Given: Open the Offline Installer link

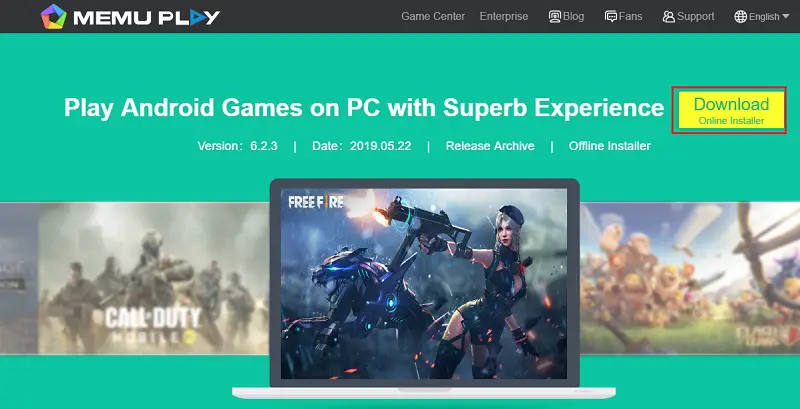Looking at the screenshot, I should pos(610,146).
